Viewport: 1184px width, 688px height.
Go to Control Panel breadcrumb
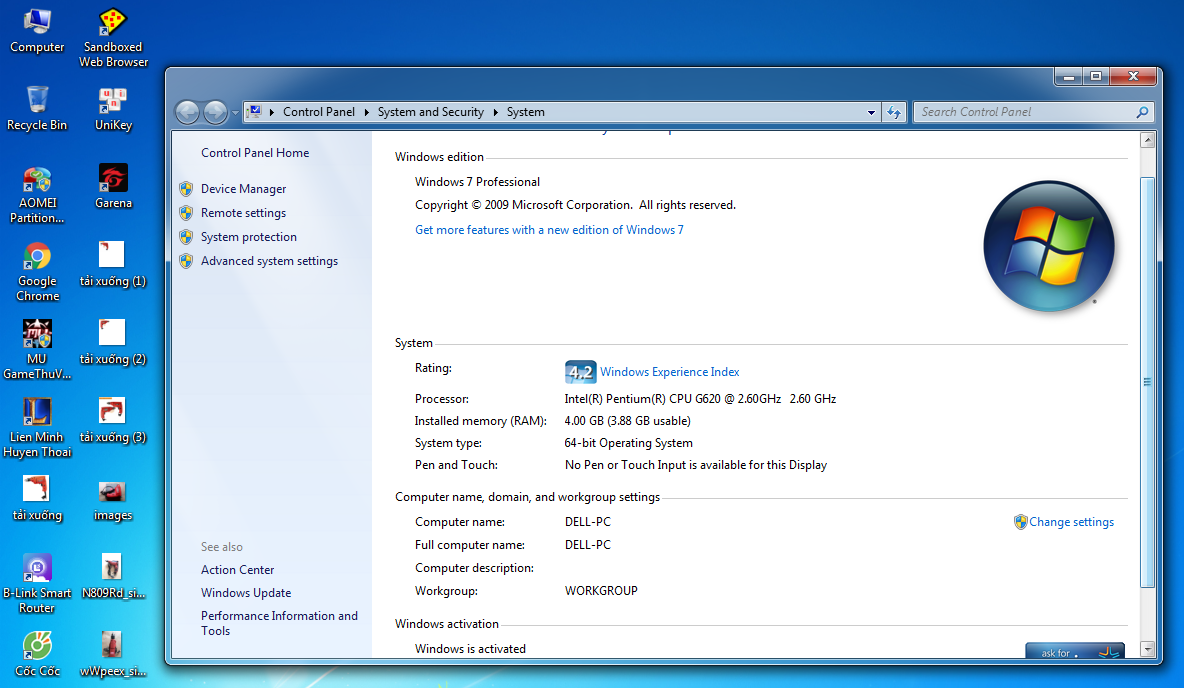[319, 112]
